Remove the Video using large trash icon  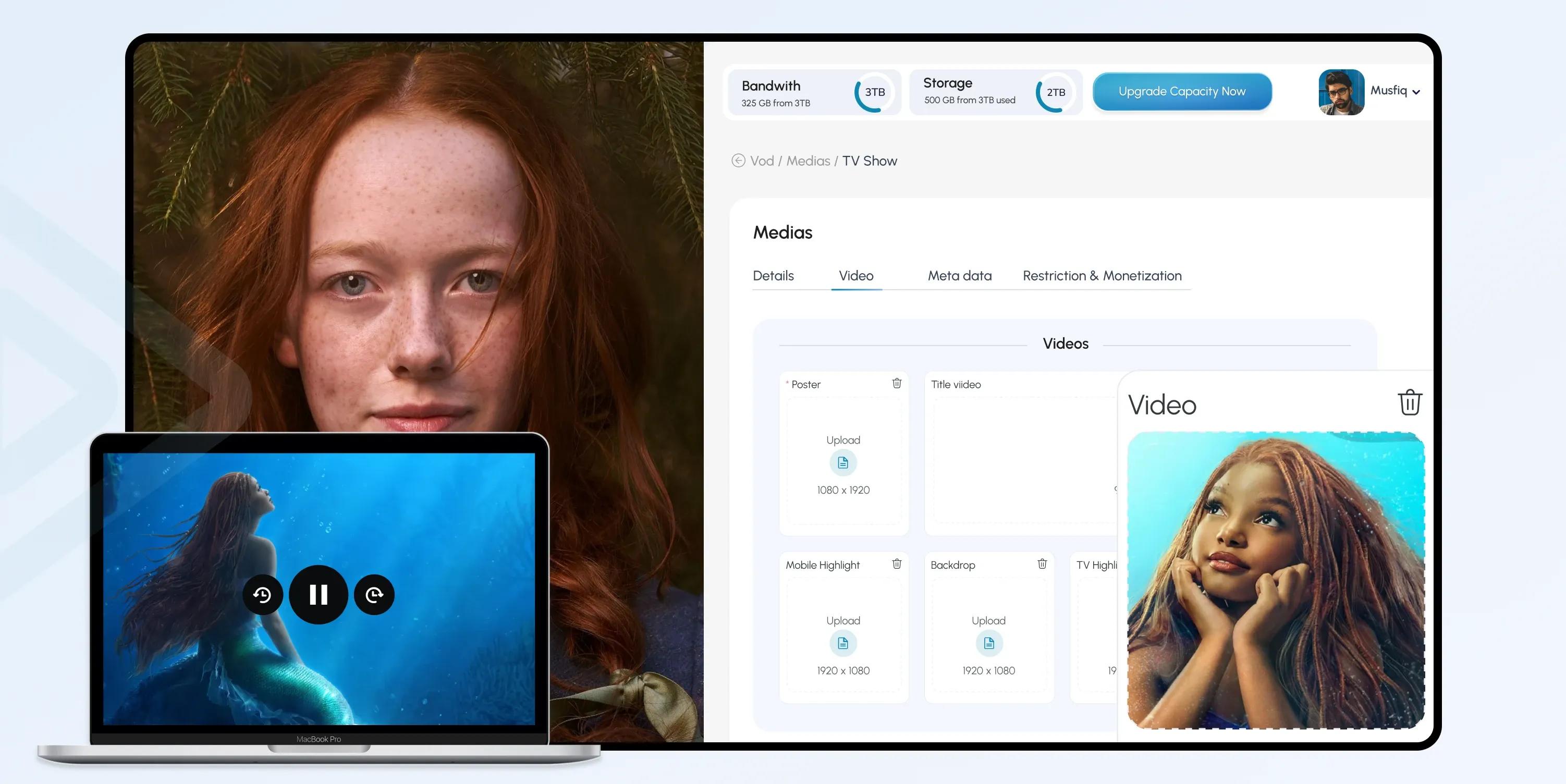tap(1410, 402)
